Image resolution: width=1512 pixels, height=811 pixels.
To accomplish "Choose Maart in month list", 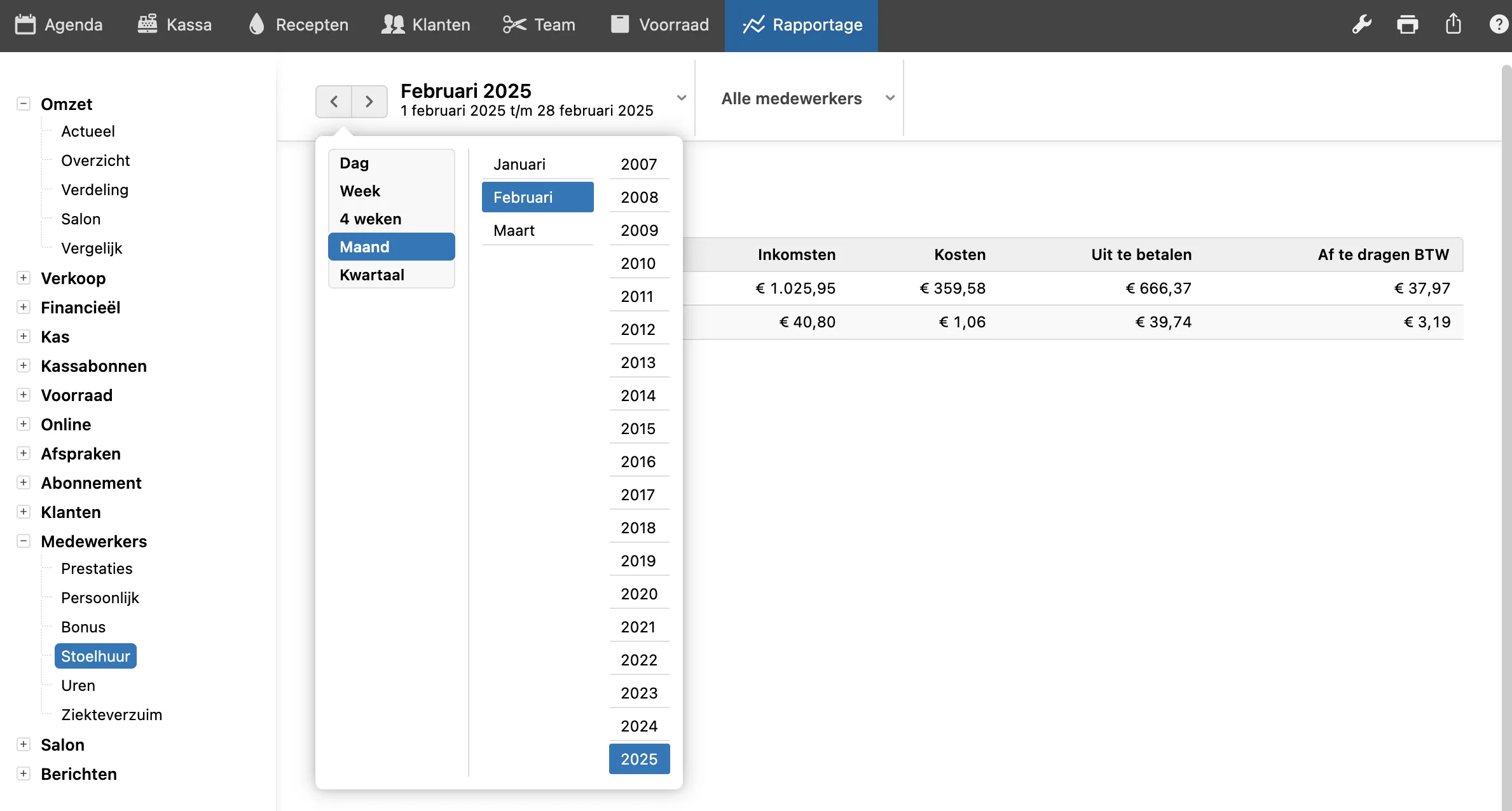I will (514, 230).
